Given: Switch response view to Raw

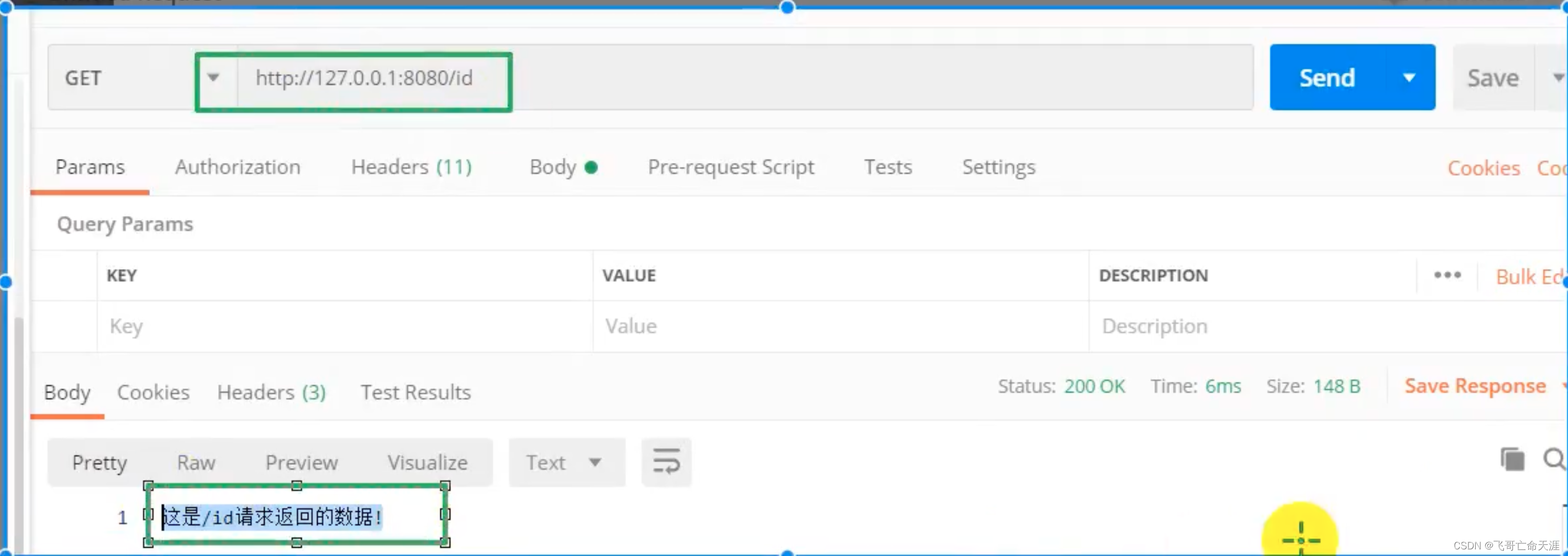Looking at the screenshot, I should point(196,463).
